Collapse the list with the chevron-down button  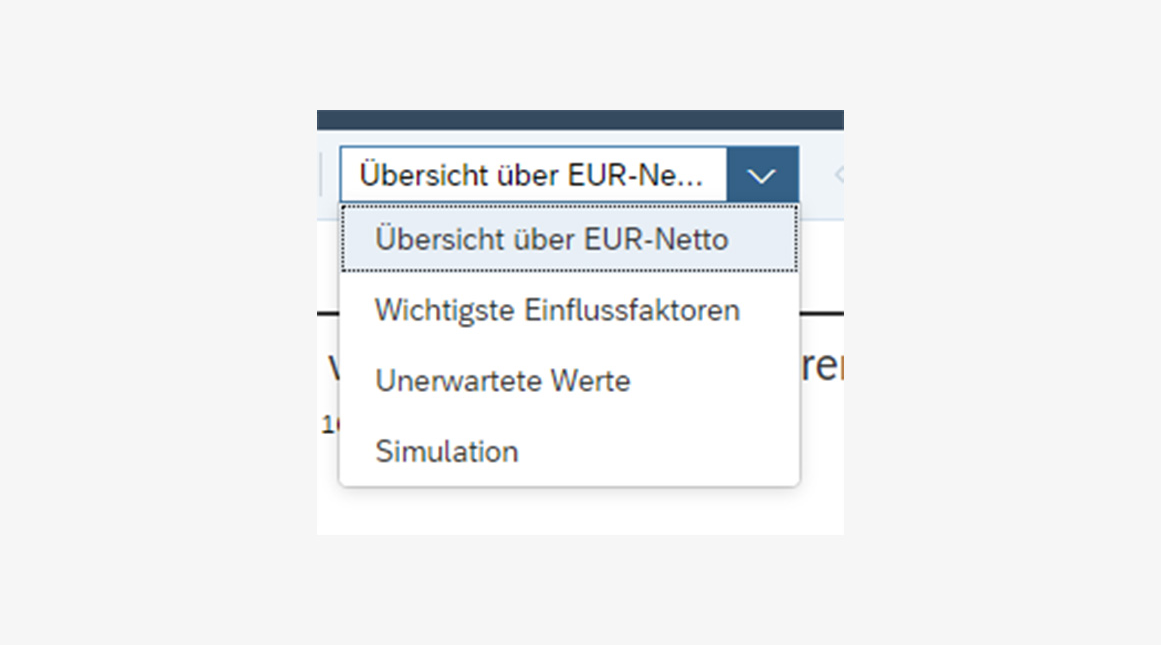tap(762, 175)
